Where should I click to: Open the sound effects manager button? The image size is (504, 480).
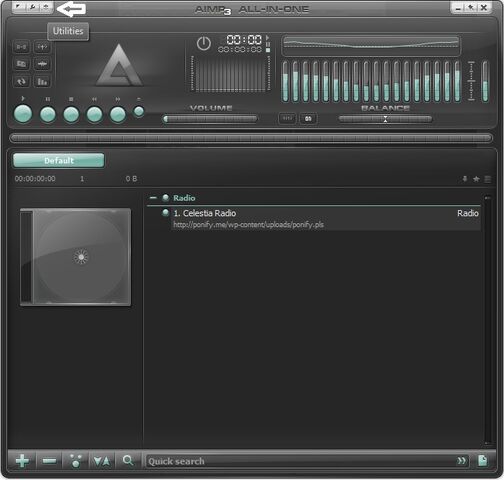[42, 47]
